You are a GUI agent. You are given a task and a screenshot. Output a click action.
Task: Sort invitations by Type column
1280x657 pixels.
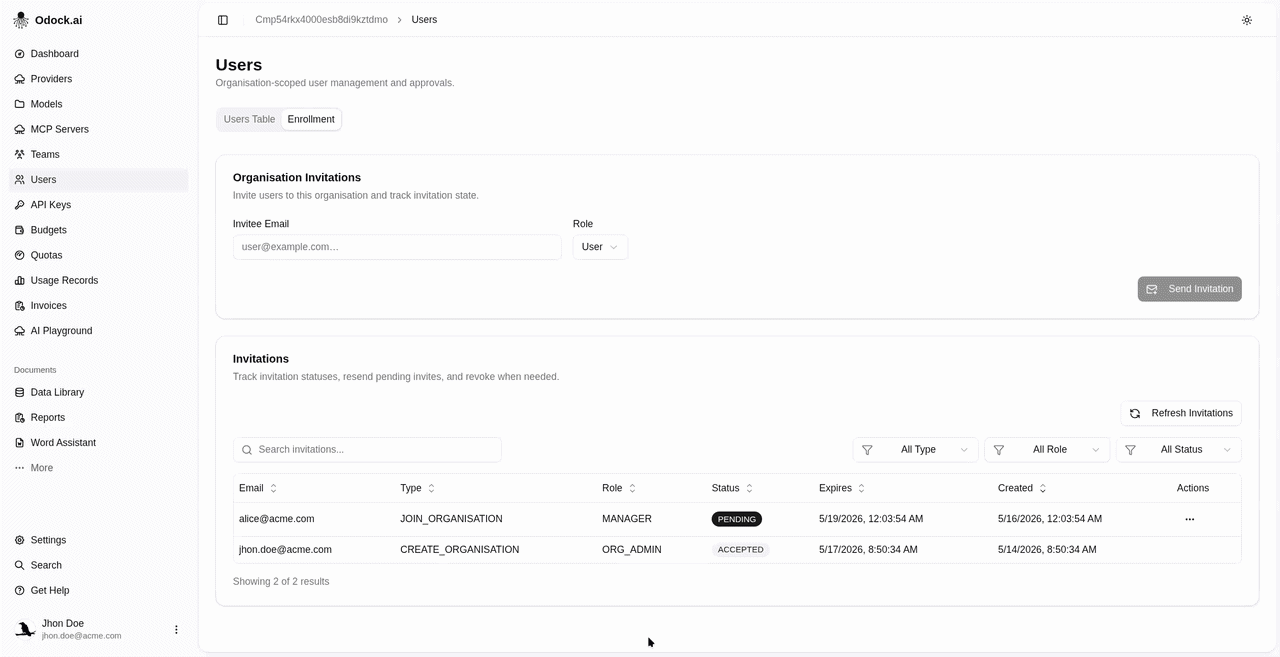(418, 488)
